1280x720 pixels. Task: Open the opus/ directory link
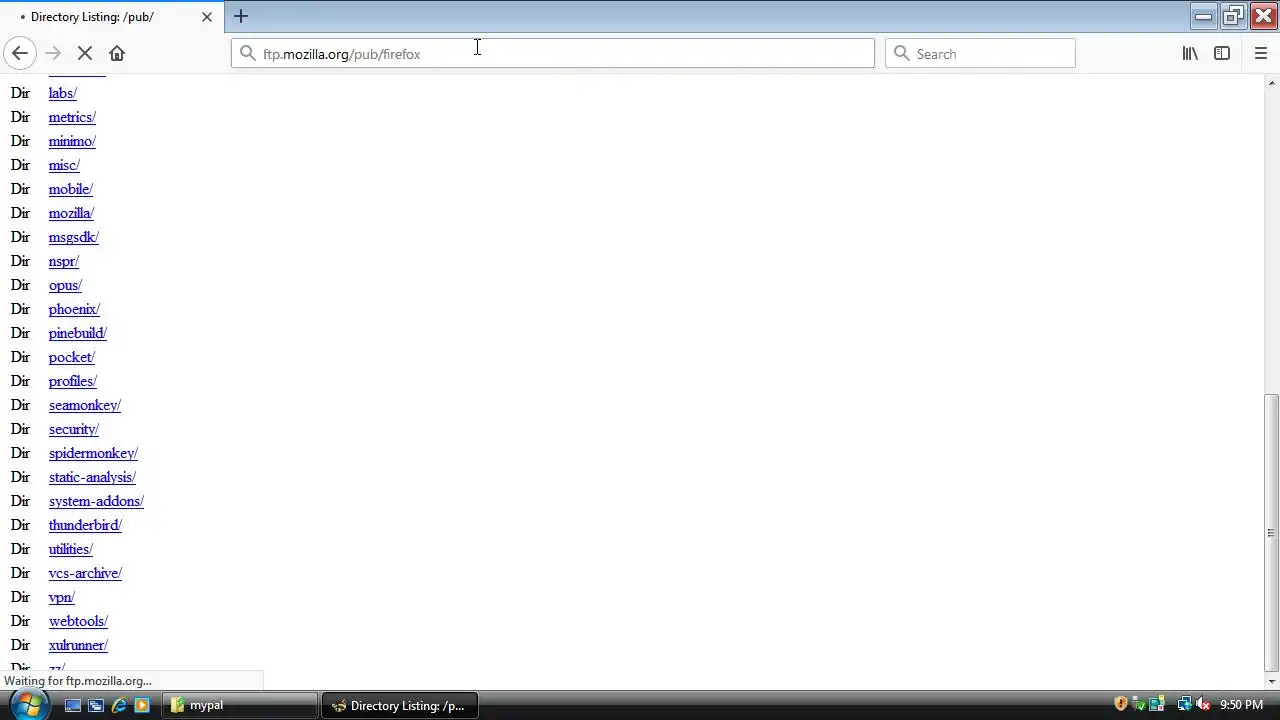(x=65, y=285)
